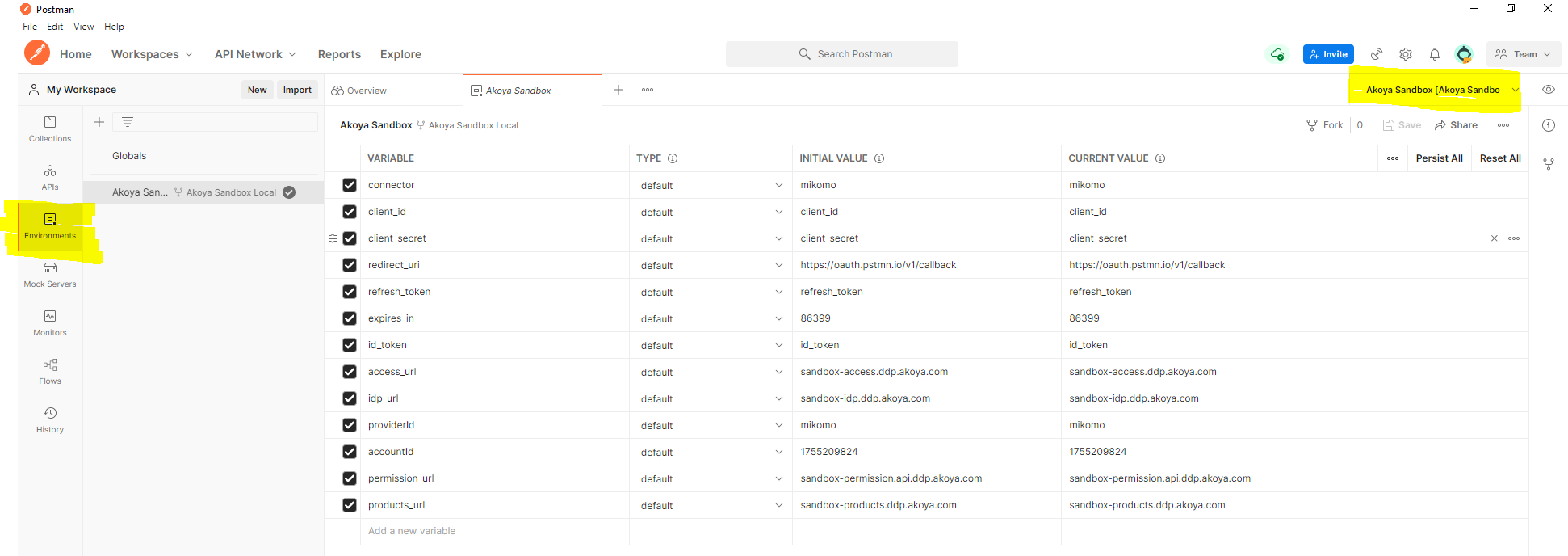Expand the API Network dropdown
1568x556 pixels.
click(255, 54)
